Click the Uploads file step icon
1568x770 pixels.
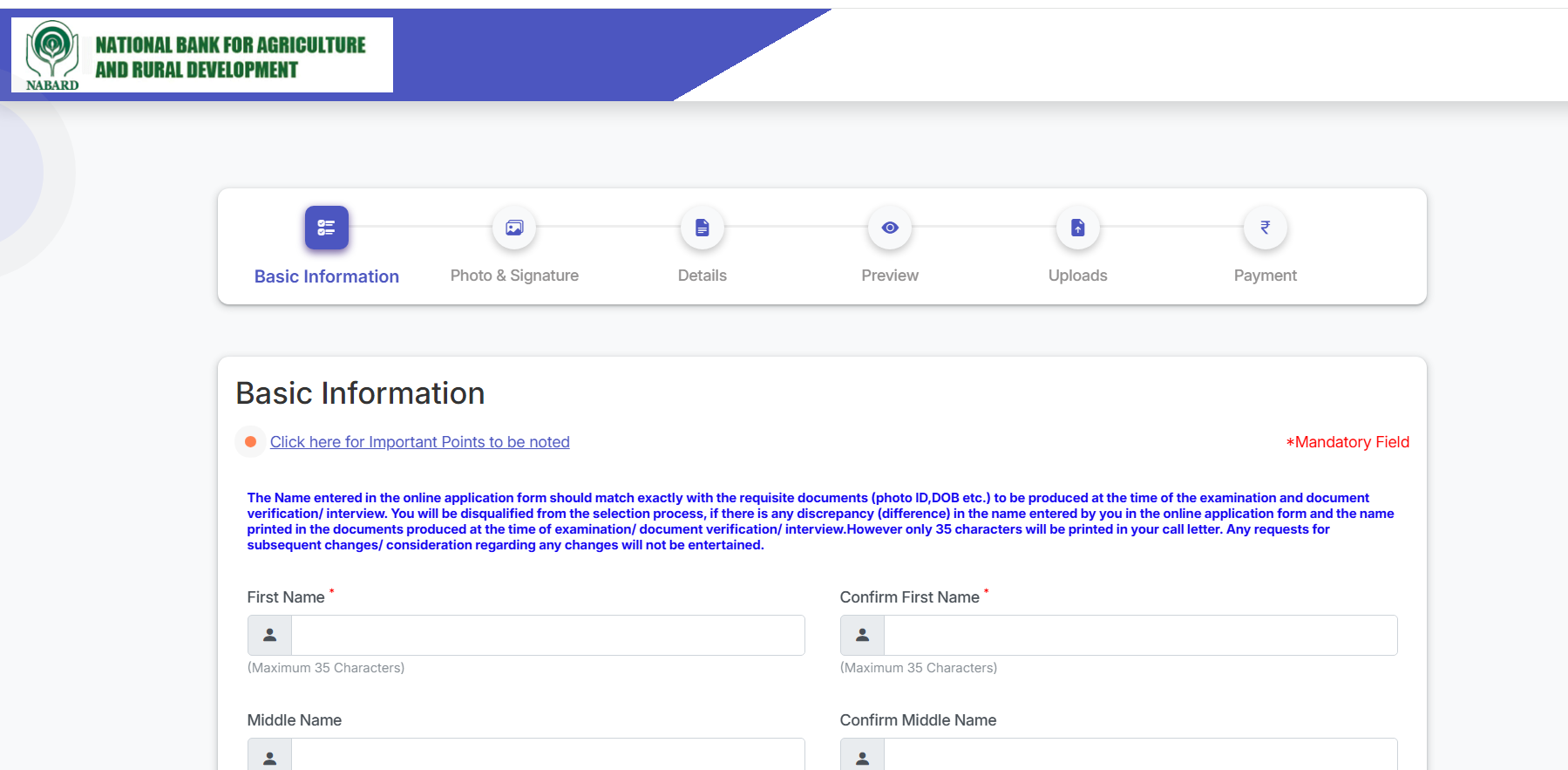1078,228
